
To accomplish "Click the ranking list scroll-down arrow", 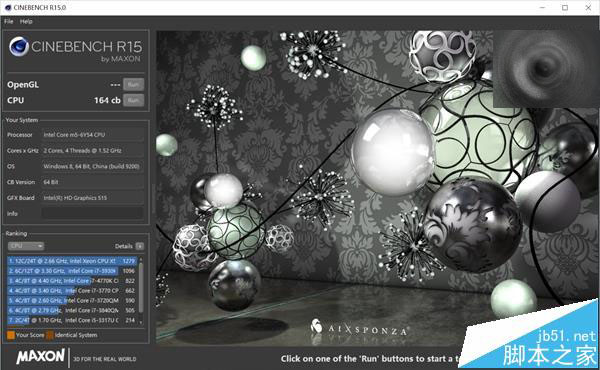I will coord(141,323).
